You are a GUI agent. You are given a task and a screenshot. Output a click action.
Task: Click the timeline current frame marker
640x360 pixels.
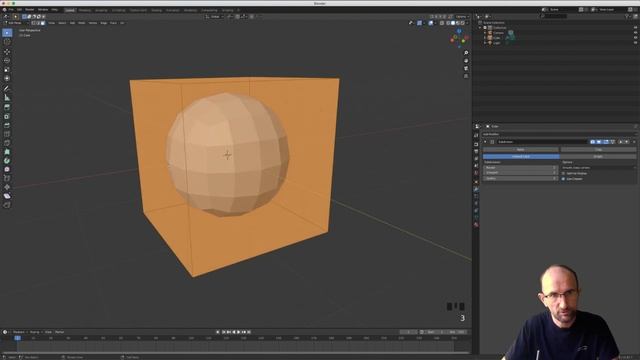[x=18, y=338]
